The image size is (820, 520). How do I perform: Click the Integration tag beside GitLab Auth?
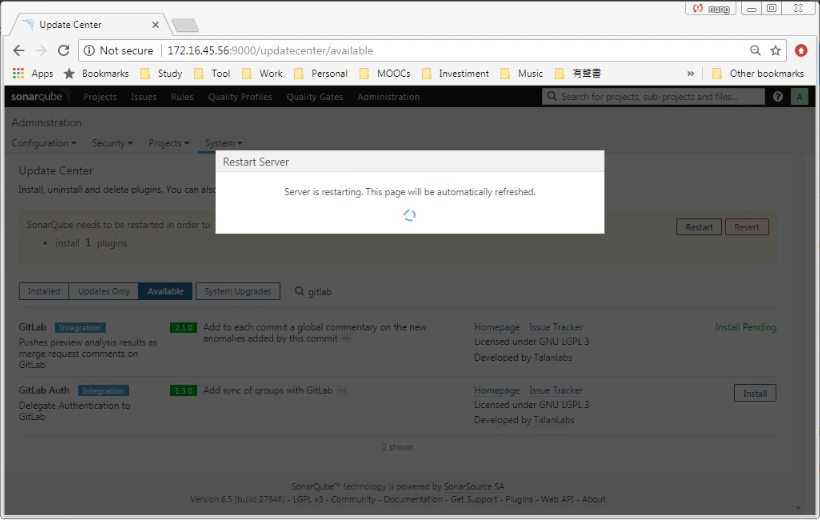point(103,391)
